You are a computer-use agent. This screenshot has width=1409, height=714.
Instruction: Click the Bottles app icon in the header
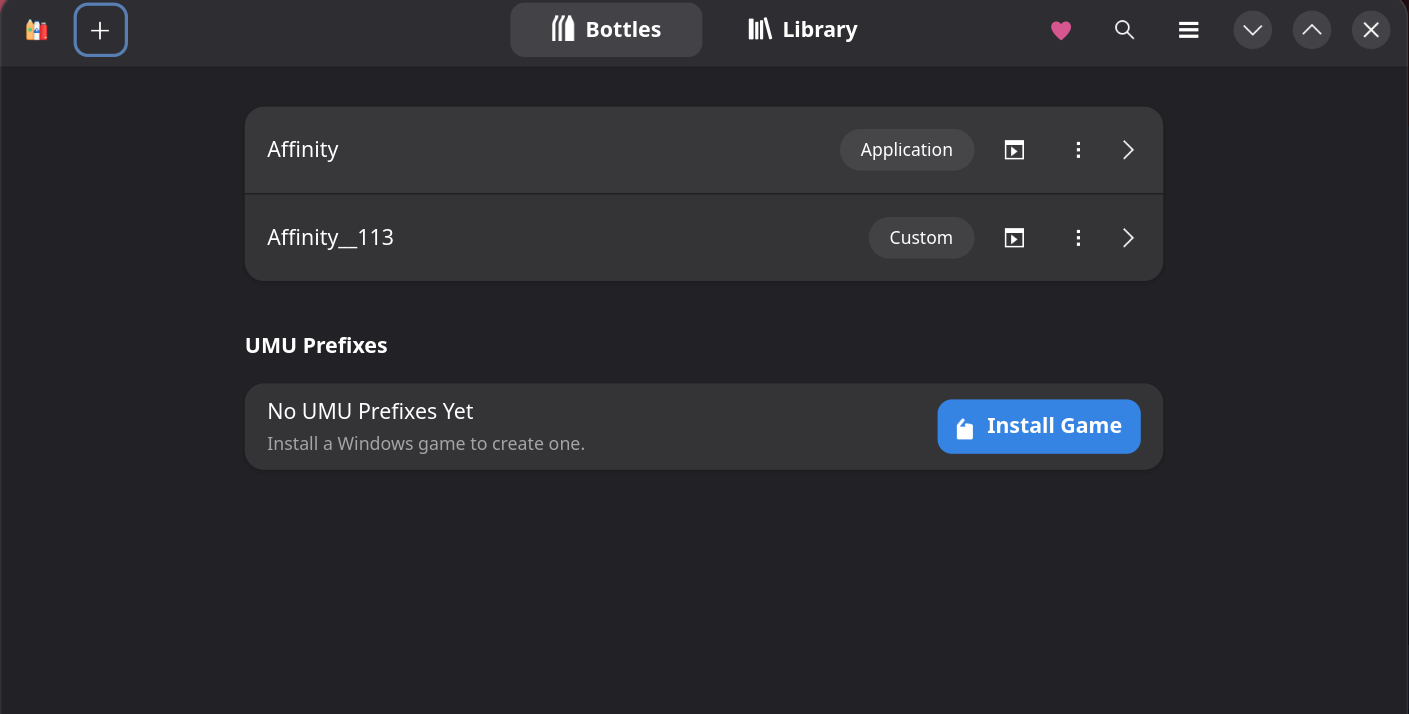coord(37,30)
